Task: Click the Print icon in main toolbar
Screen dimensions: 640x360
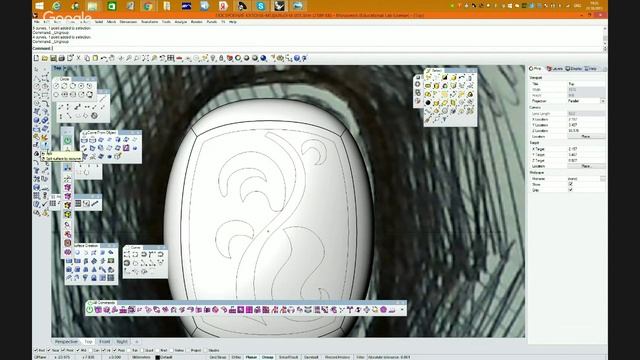Action: 62,58
